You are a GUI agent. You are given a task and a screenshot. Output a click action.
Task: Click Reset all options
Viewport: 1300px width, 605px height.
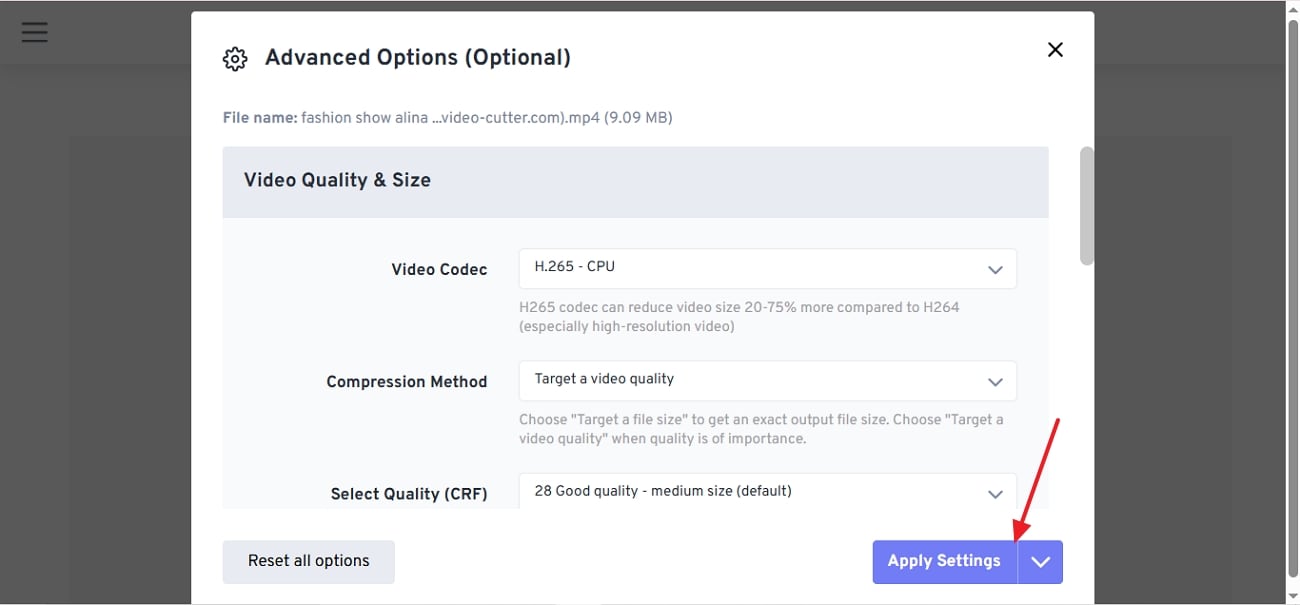(308, 561)
